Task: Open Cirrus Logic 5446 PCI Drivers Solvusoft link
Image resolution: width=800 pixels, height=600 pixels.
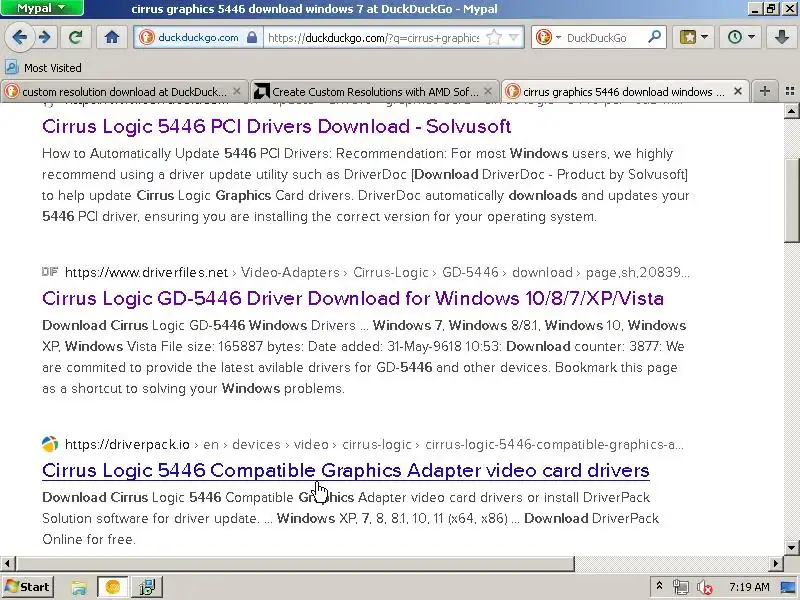Action: tap(277, 126)
